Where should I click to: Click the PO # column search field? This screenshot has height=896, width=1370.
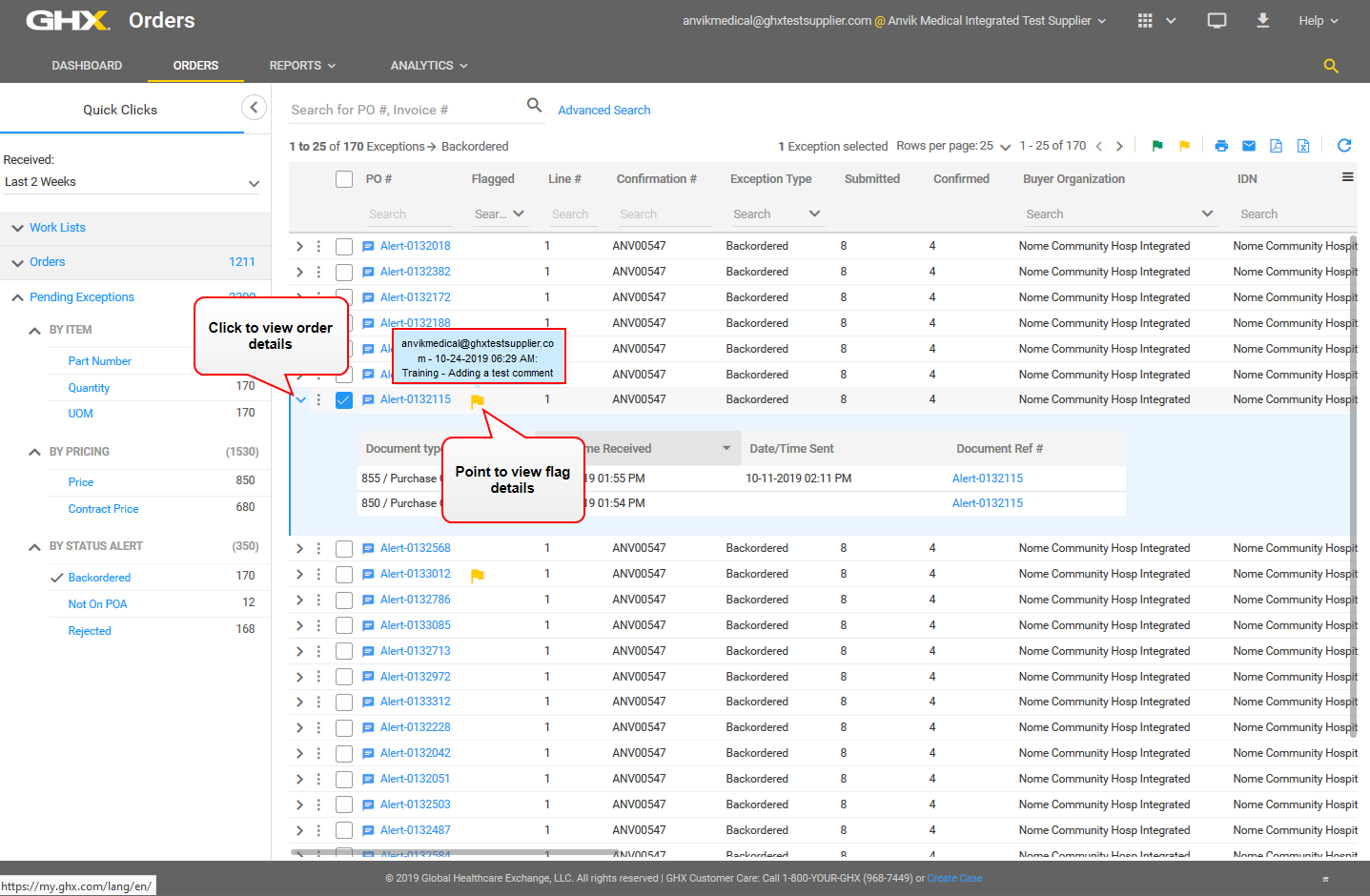pyautogui.click(x=409, y=214)
